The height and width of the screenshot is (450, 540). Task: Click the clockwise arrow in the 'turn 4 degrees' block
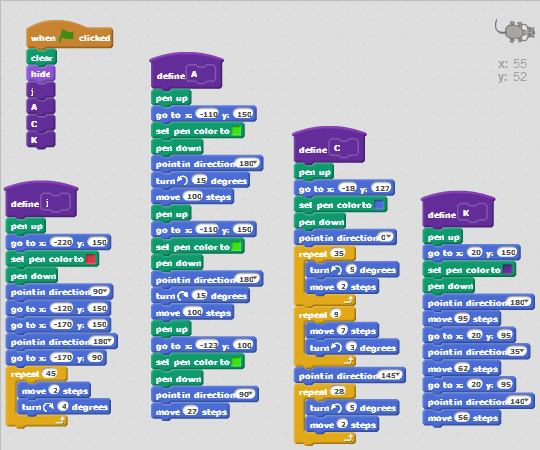(x=49, y=407)
